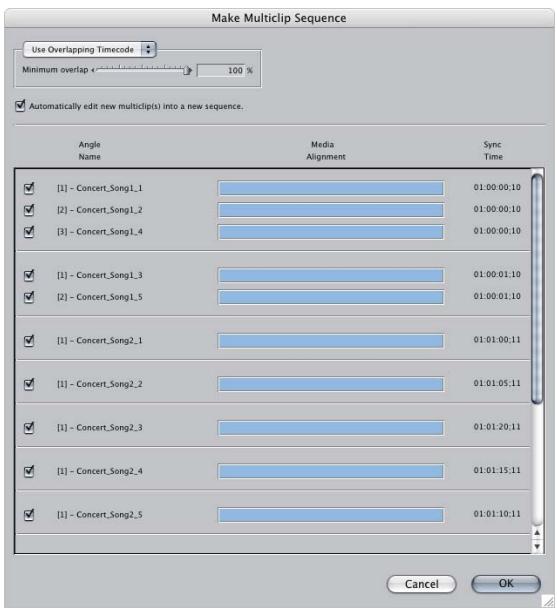The image size is (557, 609).
Task: Select the media alignment bar for Concert_Song1_1
Action: pos(331,188)
